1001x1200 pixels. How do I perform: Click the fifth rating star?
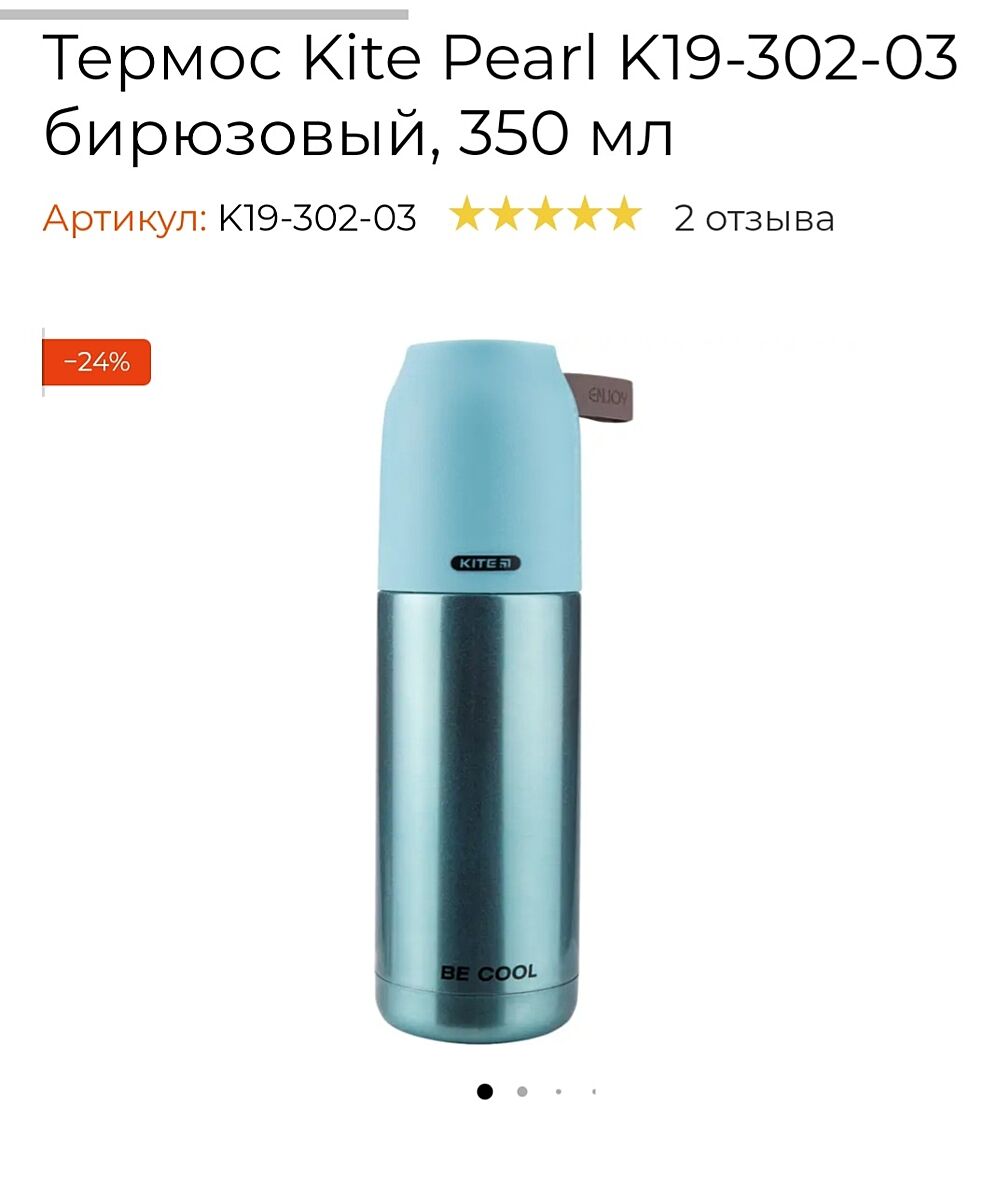point(623,214)
